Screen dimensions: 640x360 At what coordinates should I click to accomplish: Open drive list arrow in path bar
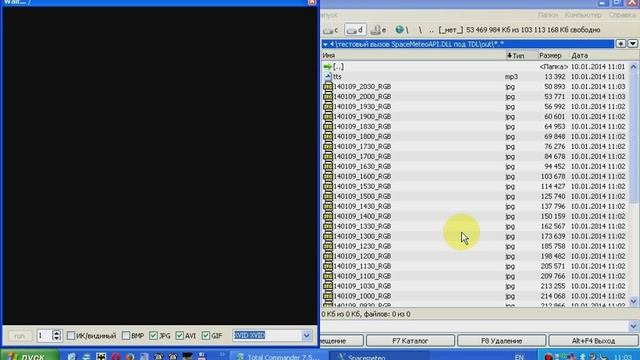[326, 44]
